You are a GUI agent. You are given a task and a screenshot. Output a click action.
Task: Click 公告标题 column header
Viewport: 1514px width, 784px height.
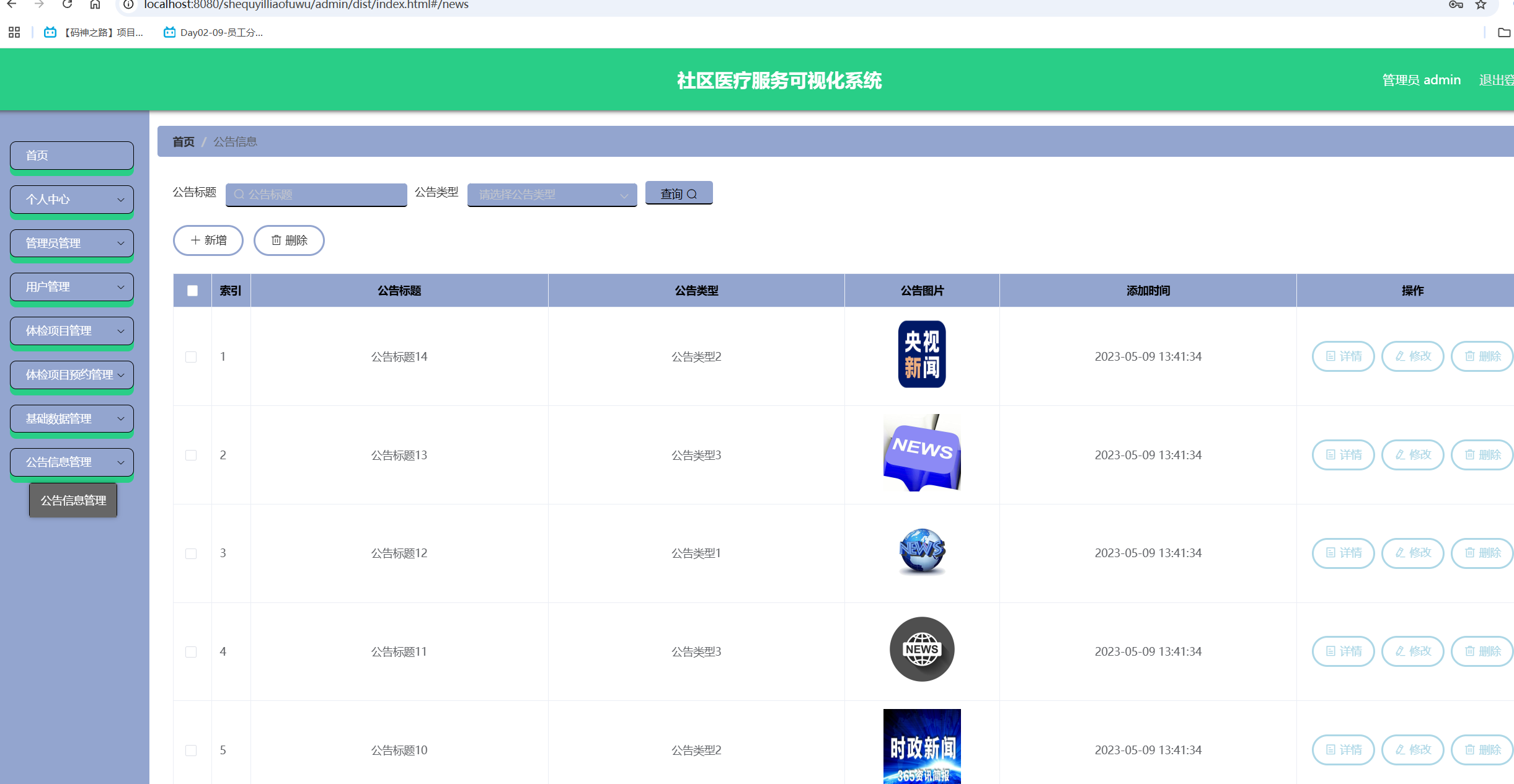point(399,291)
